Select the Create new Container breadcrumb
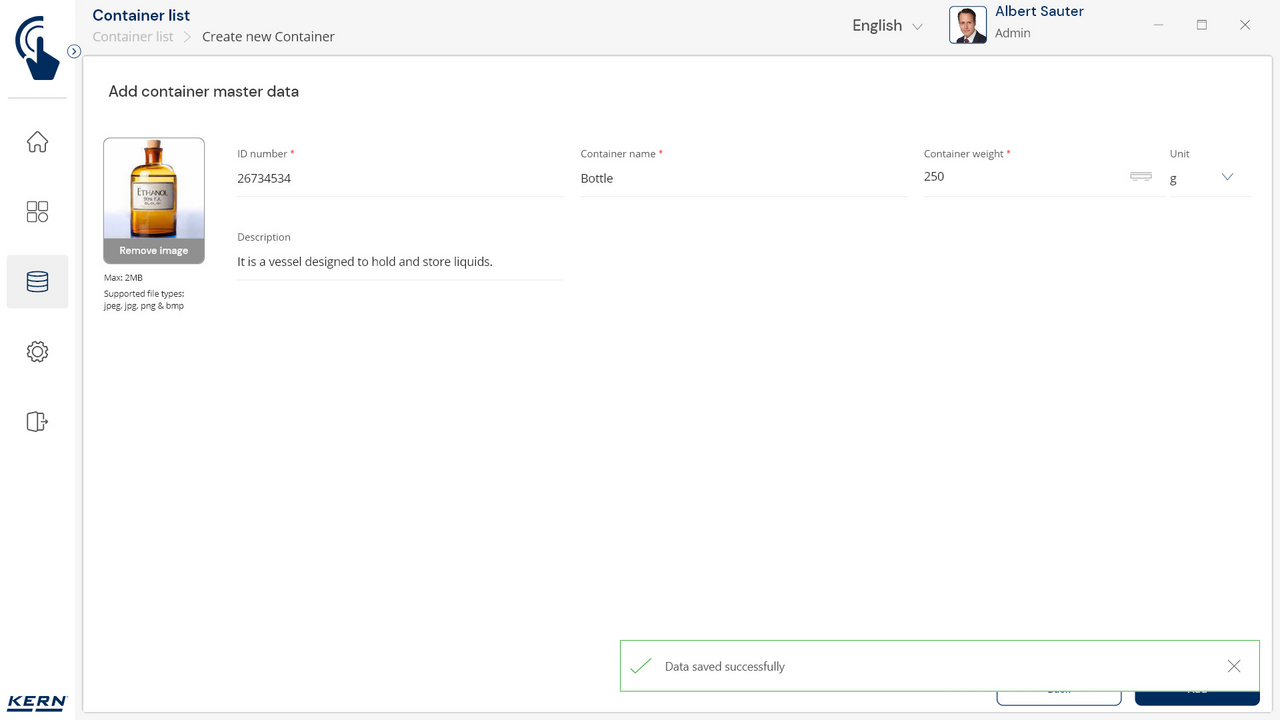1280x720 pixels. [x=268, y=37]
